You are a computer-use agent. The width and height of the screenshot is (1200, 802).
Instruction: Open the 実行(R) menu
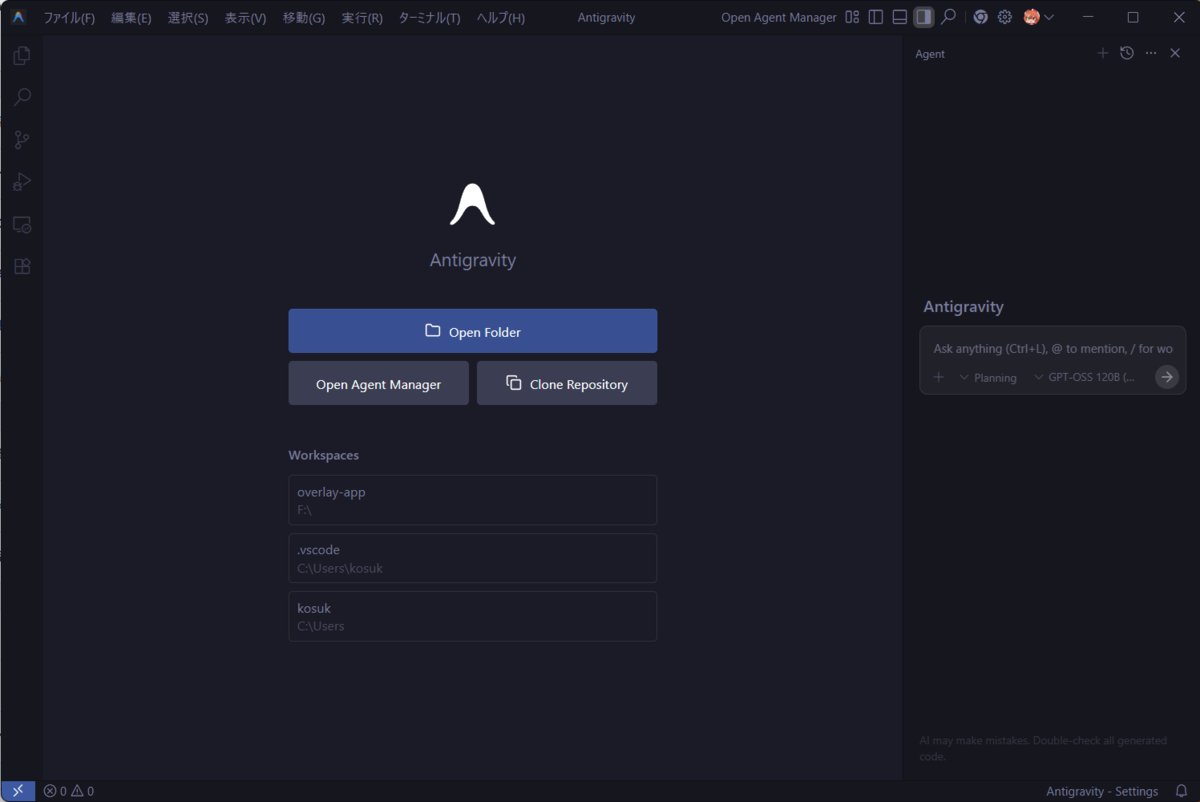pyautogui.click(x=362, y=18)
